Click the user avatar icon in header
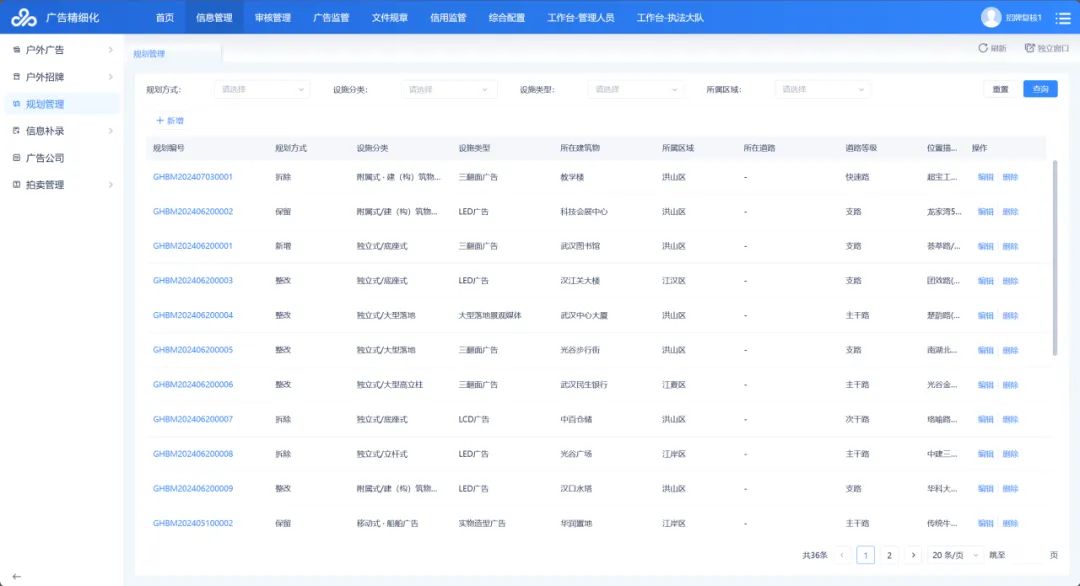The image size is (1080, 586). click(991, 17)
